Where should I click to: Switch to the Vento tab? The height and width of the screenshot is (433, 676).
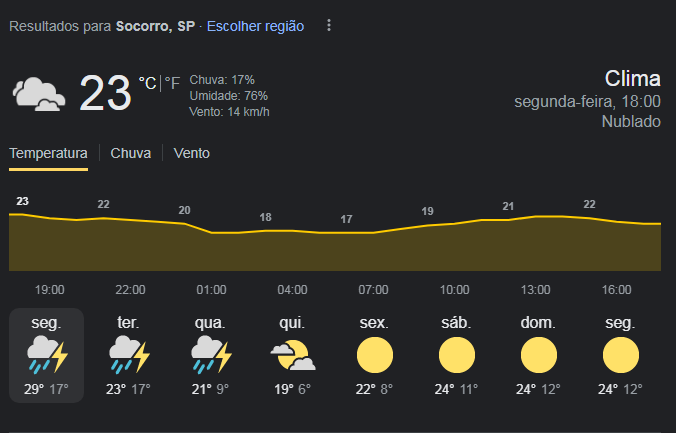[191, 154]
